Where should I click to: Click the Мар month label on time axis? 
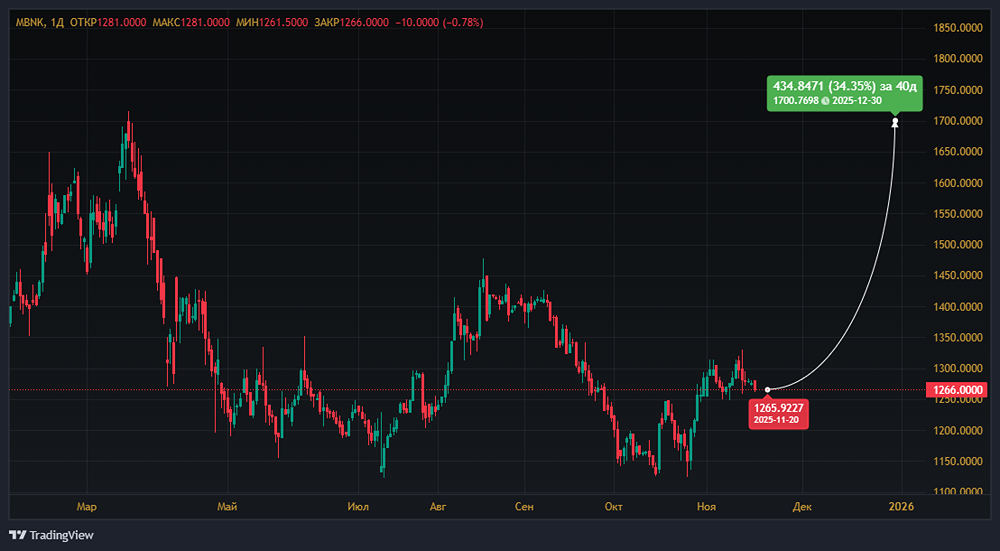[x=87, y=507]
